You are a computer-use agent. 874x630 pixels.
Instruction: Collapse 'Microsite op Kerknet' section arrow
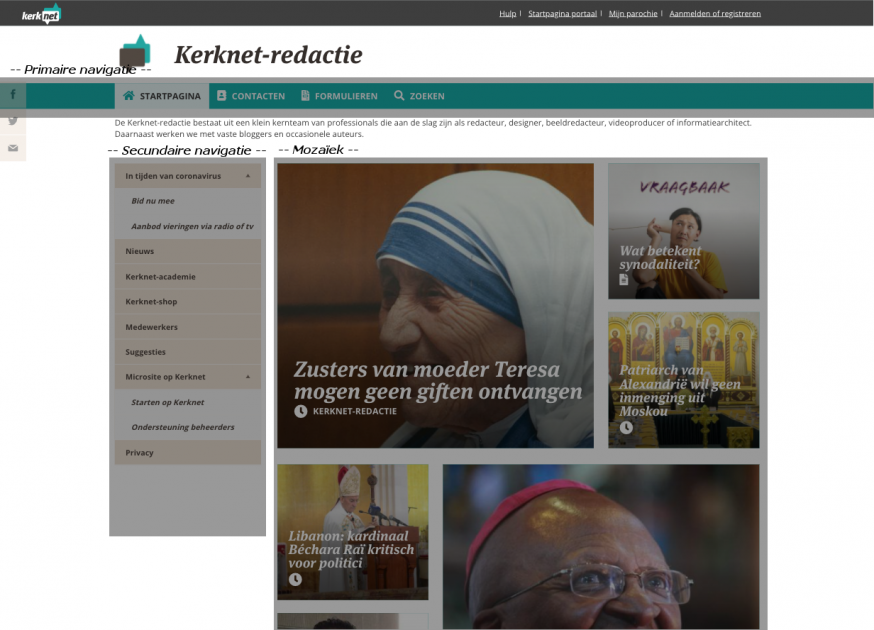pos(248,377)
